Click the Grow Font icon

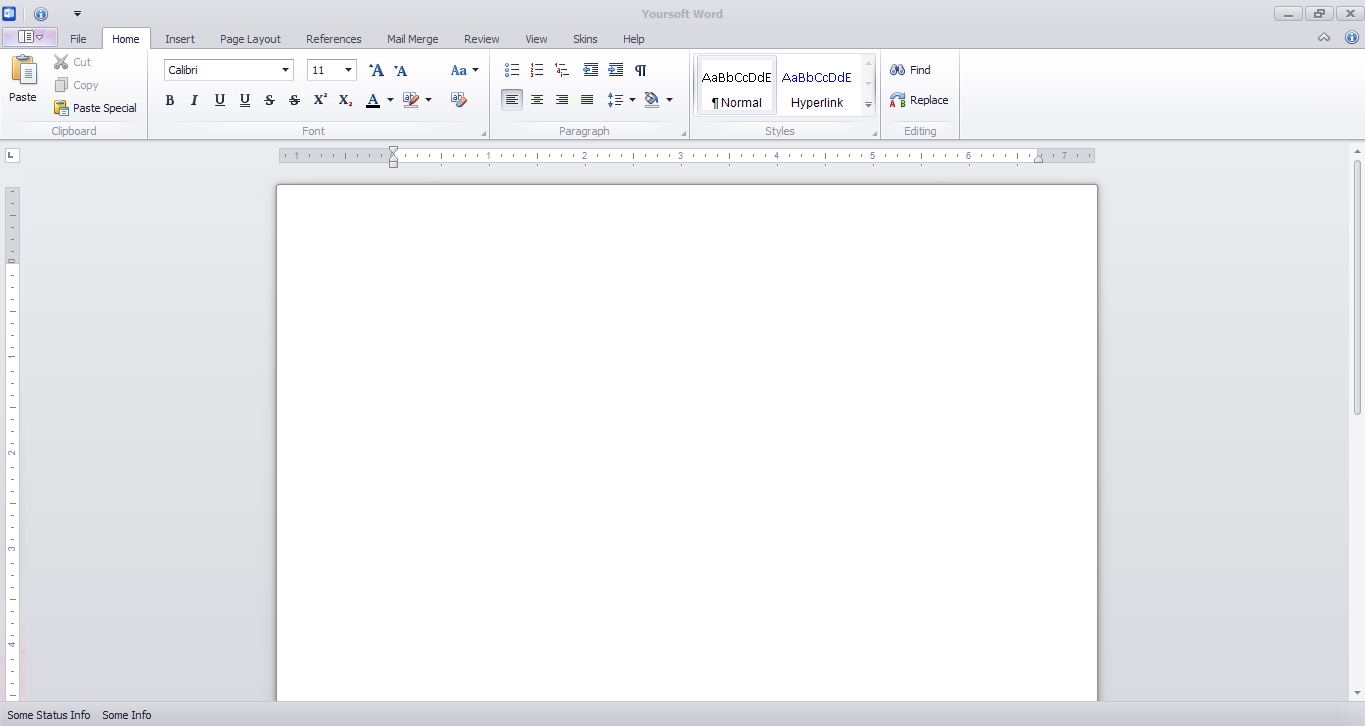(376, 70)
